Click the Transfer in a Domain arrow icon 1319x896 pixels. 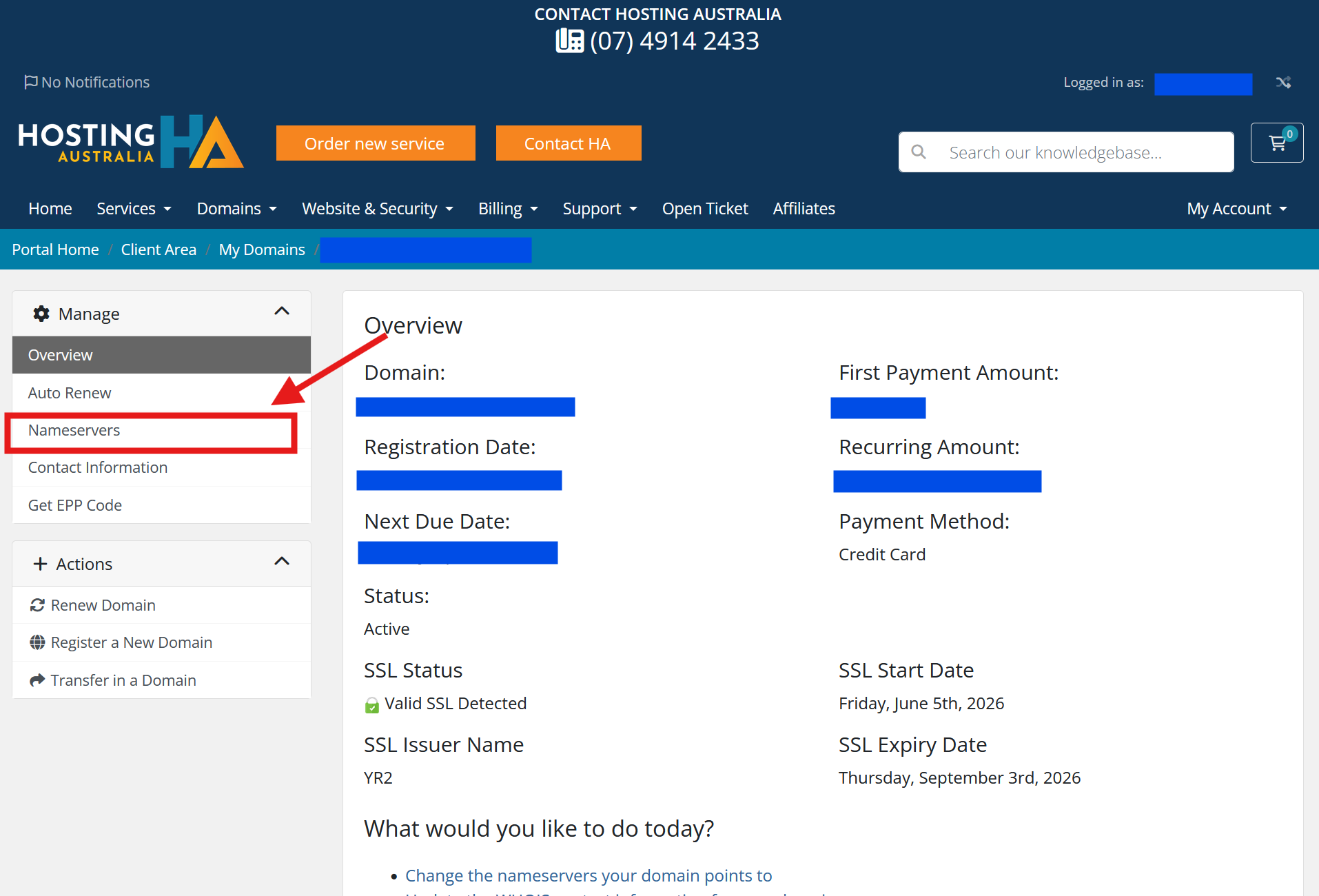(37, 680)
